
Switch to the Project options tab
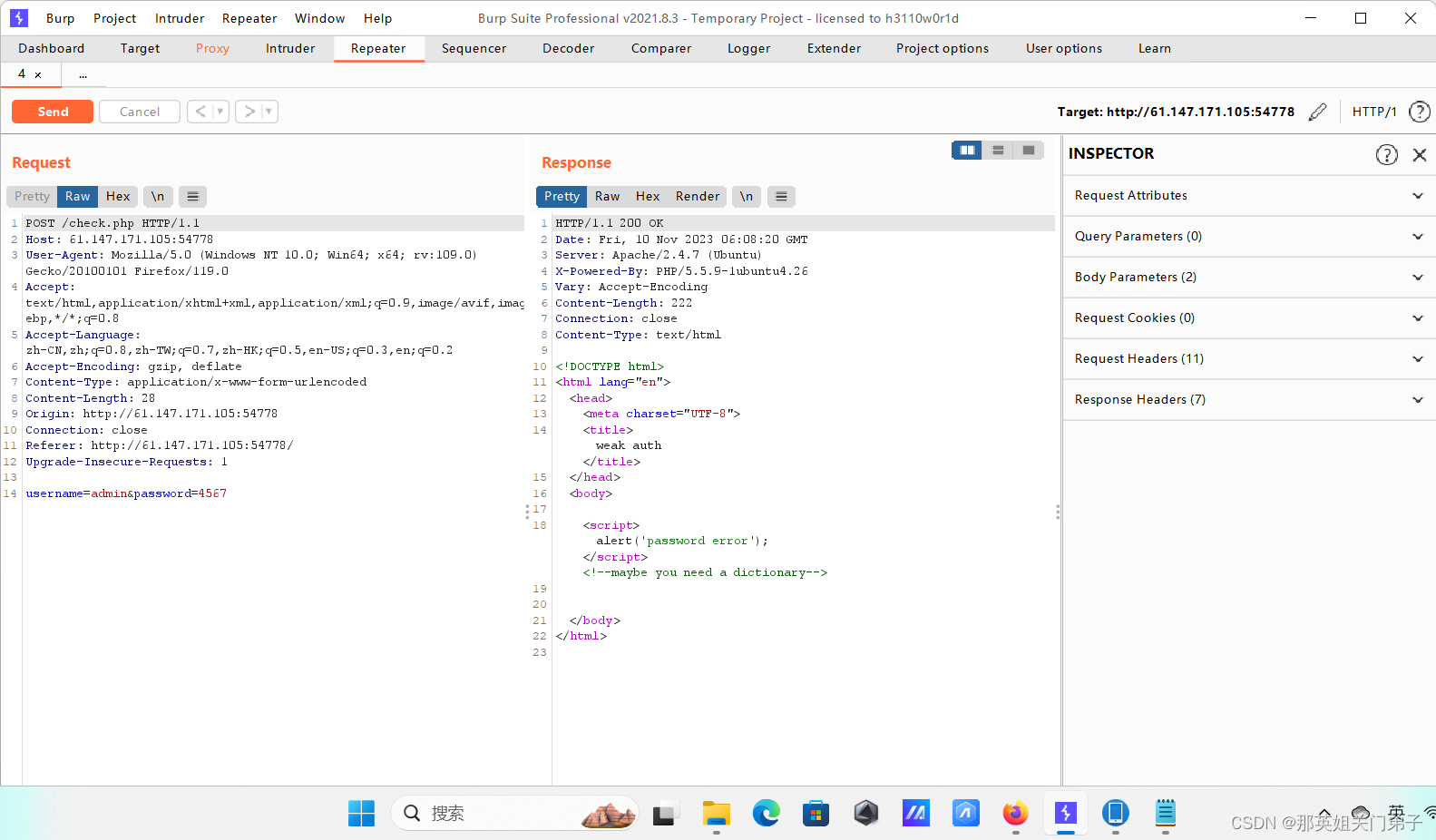pyautogui.click(x=942, y=49)
